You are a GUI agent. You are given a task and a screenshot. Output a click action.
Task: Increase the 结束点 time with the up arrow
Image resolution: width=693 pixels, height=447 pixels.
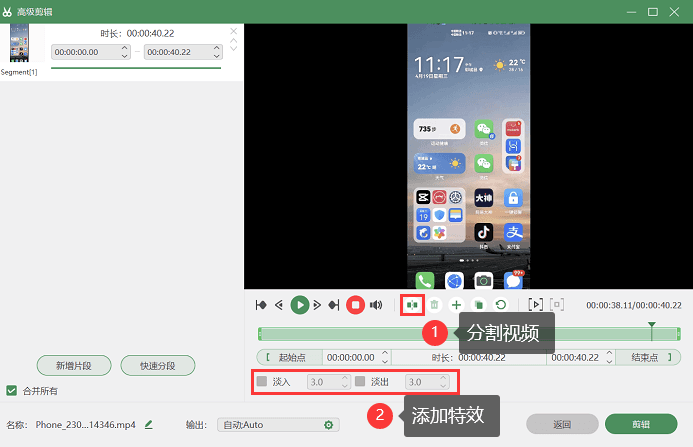click(609, 353)
